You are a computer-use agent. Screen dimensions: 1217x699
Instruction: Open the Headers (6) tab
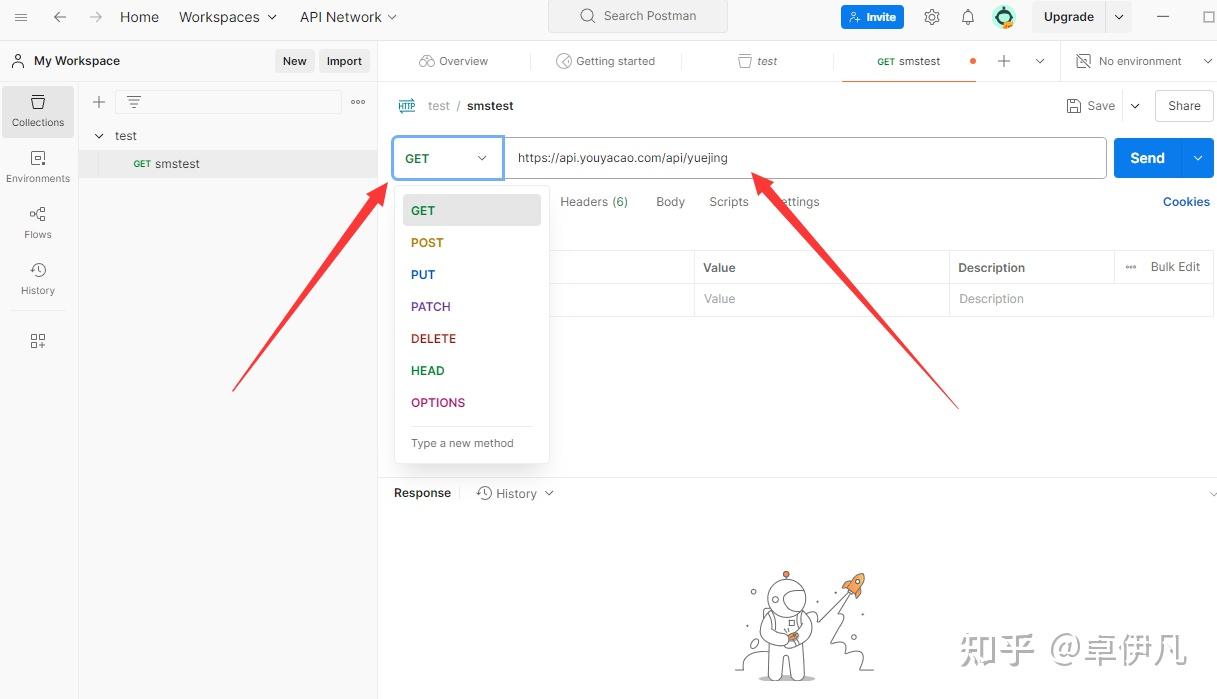(x=594, y=202)
